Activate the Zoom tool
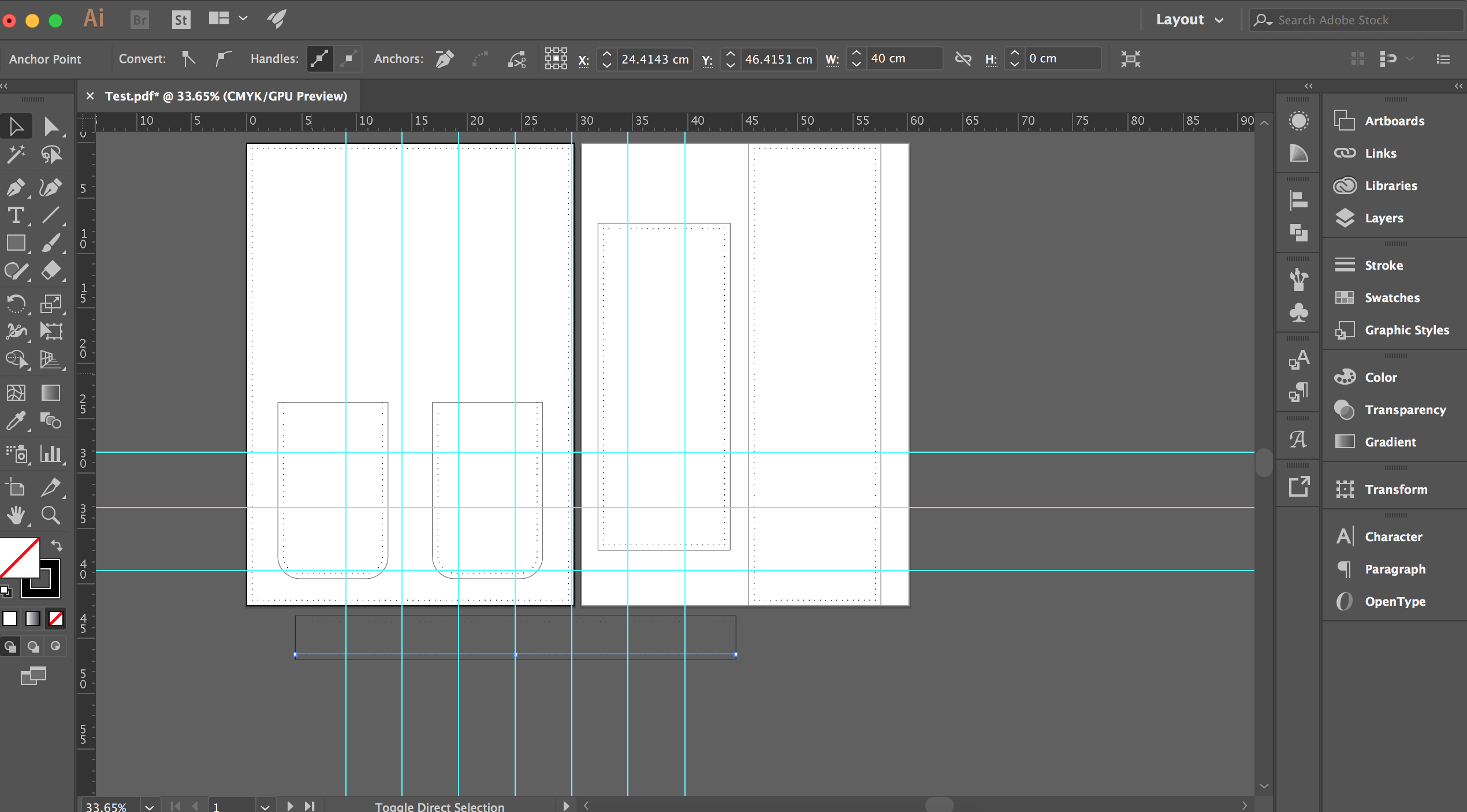1467x812 pixels. click(x=51, y=516)
